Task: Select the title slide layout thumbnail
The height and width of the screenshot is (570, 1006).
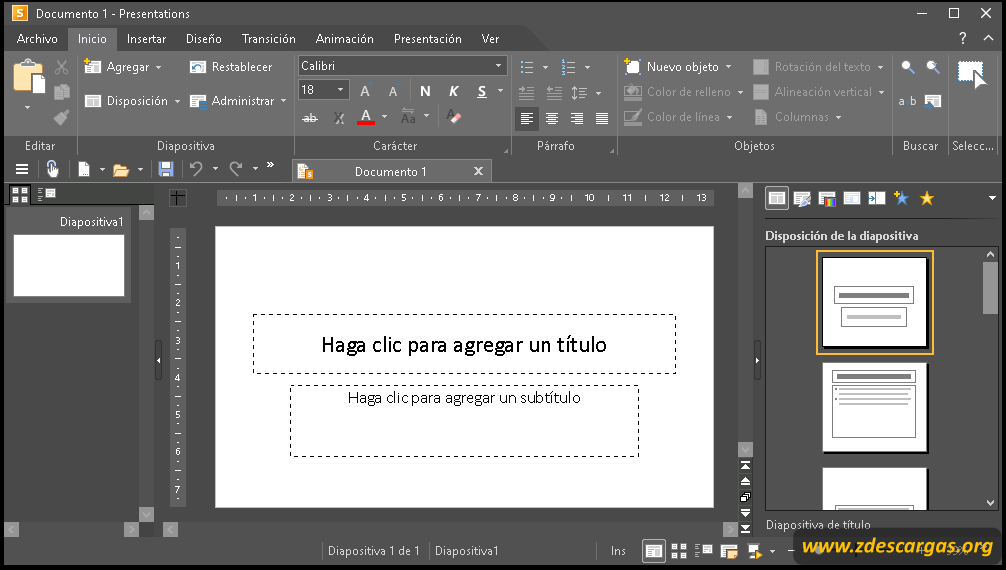Action: 874,302
